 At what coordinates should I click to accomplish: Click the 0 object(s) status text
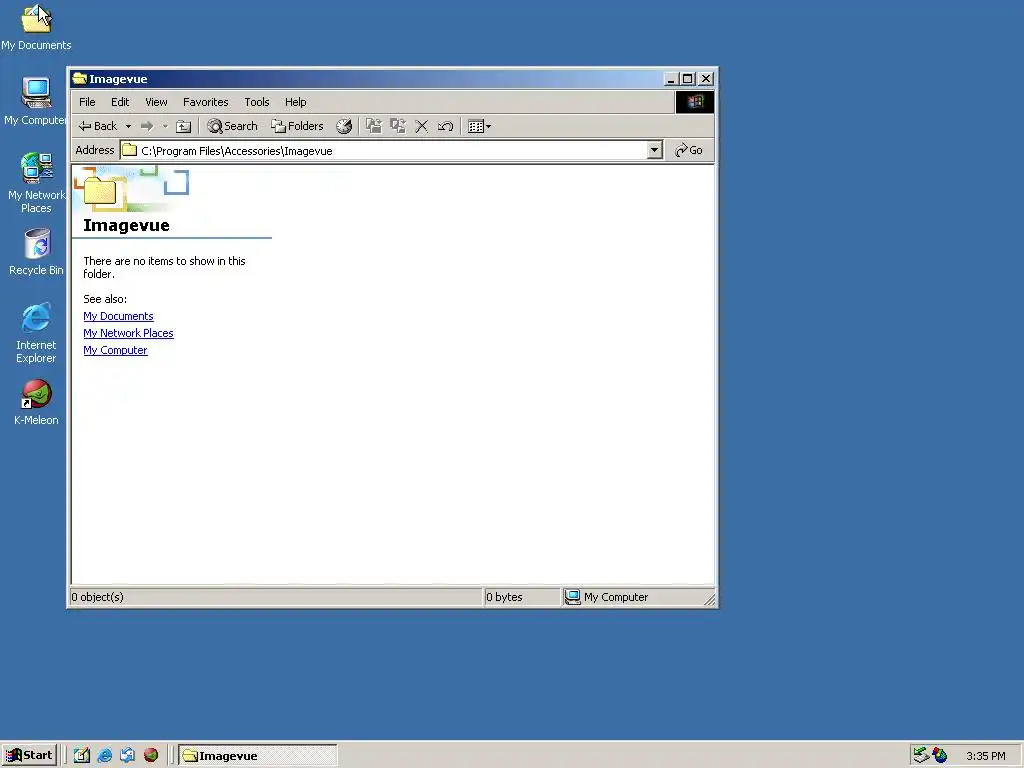[x=97, y=597]
